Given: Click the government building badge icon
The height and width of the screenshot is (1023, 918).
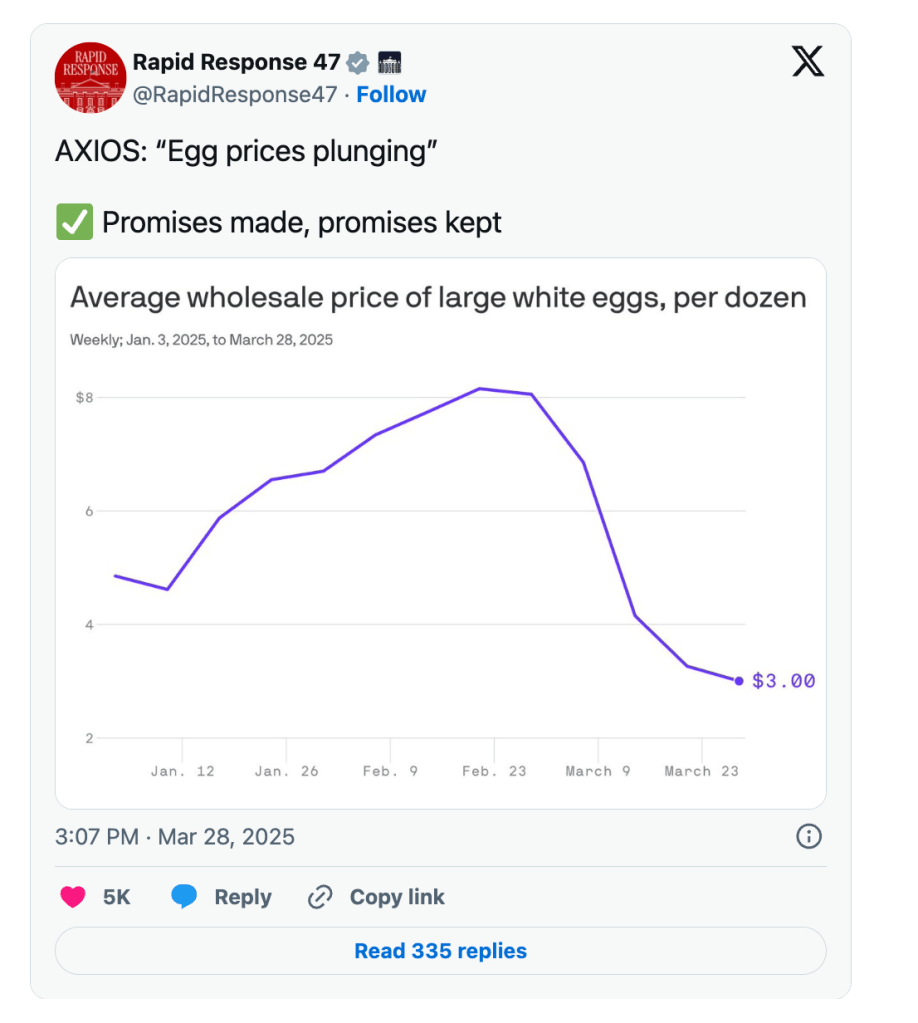Looking at the screenshot, I should click(389, 63).
